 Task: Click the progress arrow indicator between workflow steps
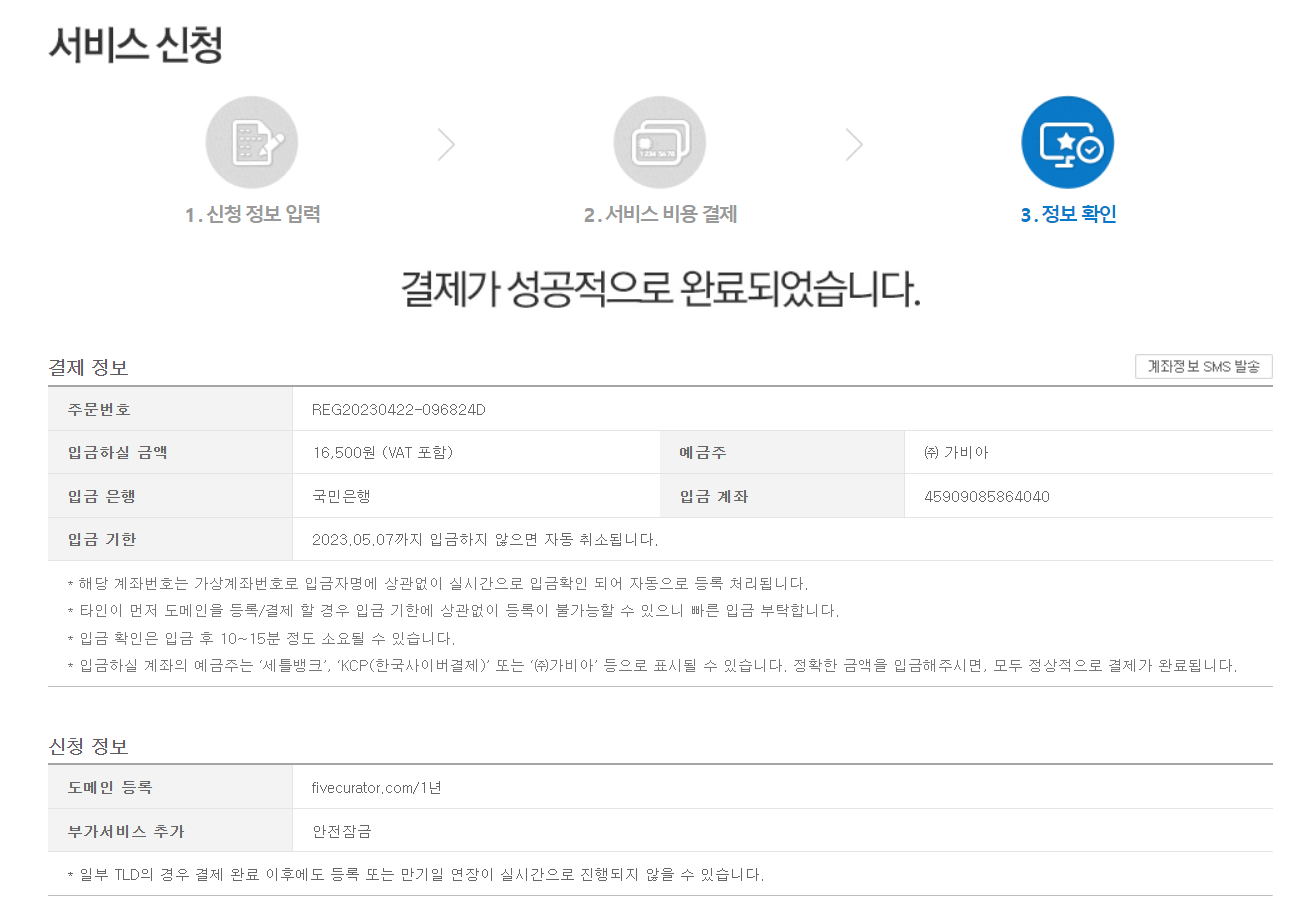(446, 144)
